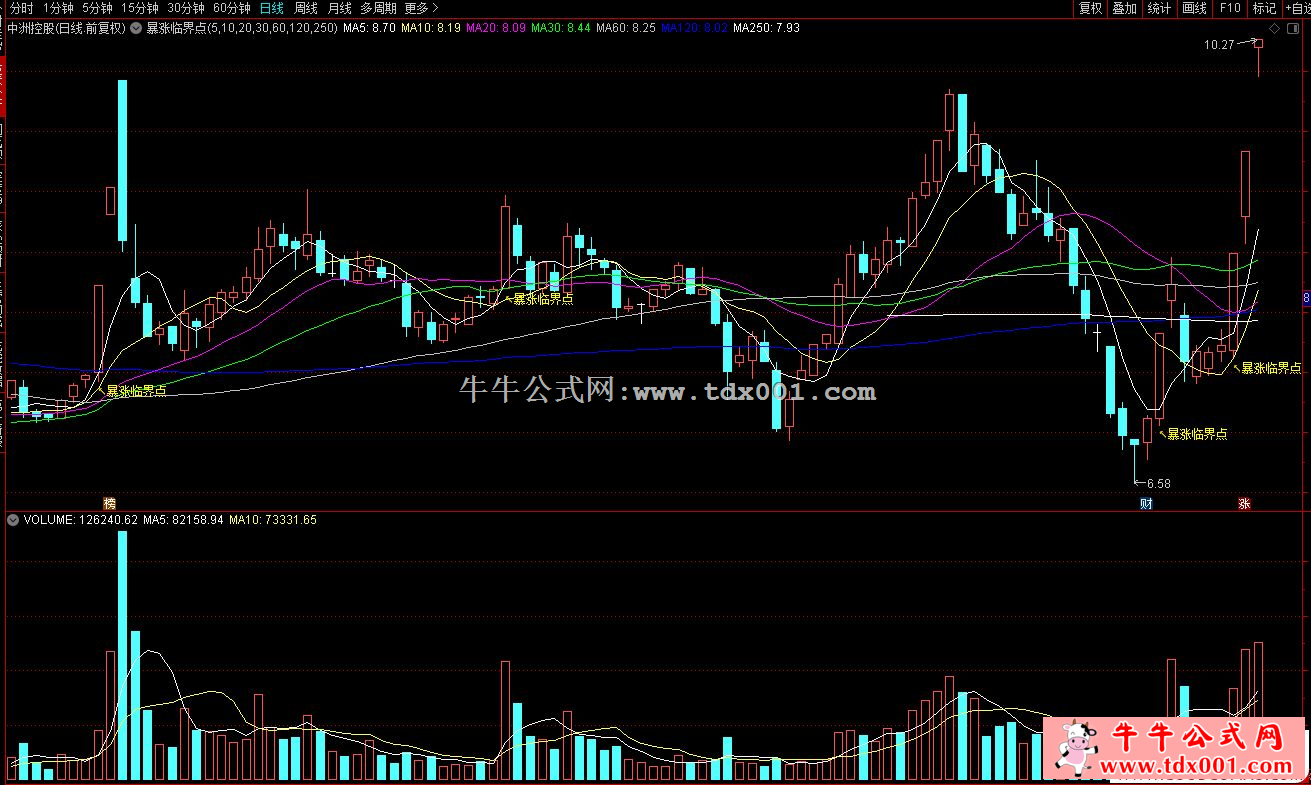This screenshot has height=785, width=1311.
Task: Switch to the 分时 intraday tab
Action: (22, 8)
